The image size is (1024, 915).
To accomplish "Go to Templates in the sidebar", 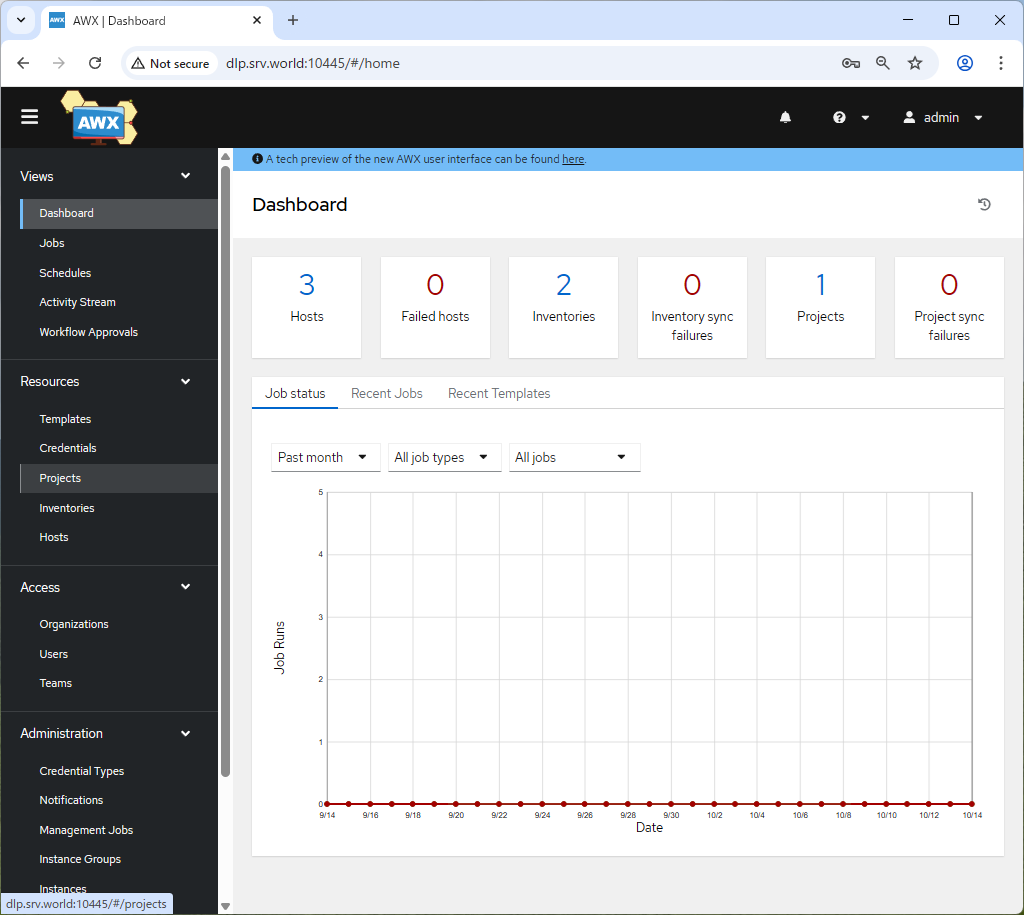I will point(65,419).
